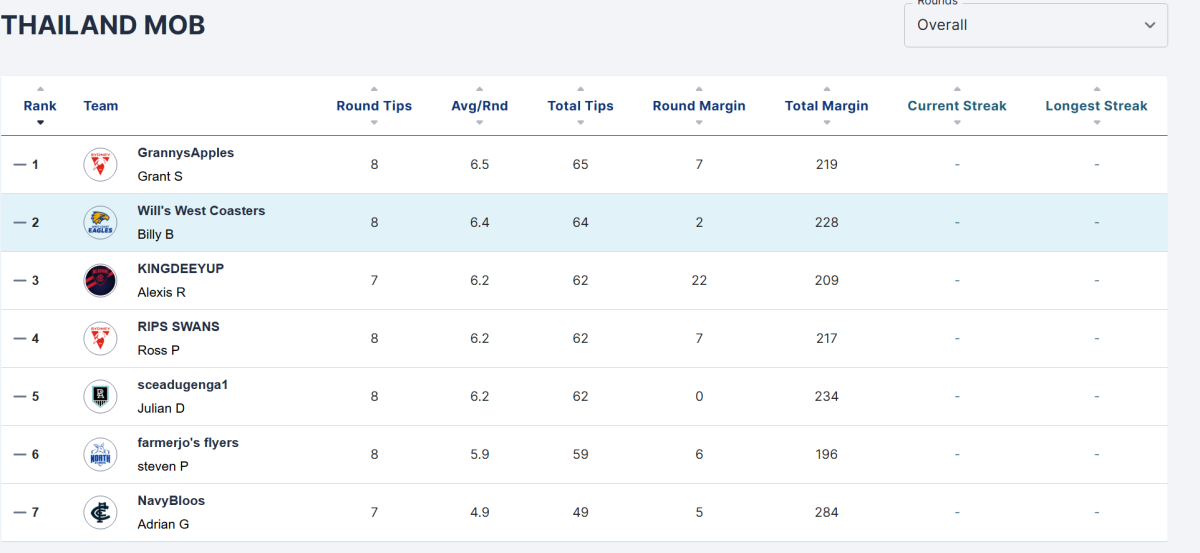Click the North Melbourne logo beside farmerjo's flyers
Viewport: 1200px width, 553px height.
pyautogui.click(x=100, y=454)
